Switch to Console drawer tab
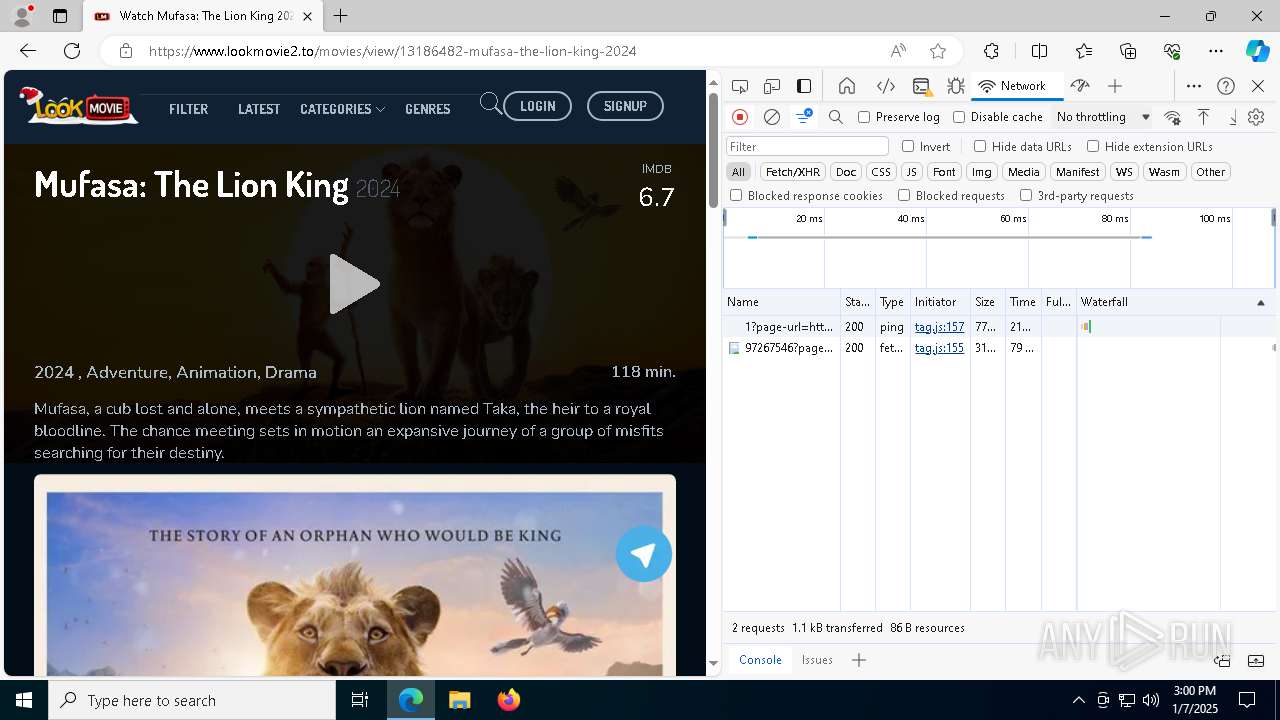 click(760, 660)
